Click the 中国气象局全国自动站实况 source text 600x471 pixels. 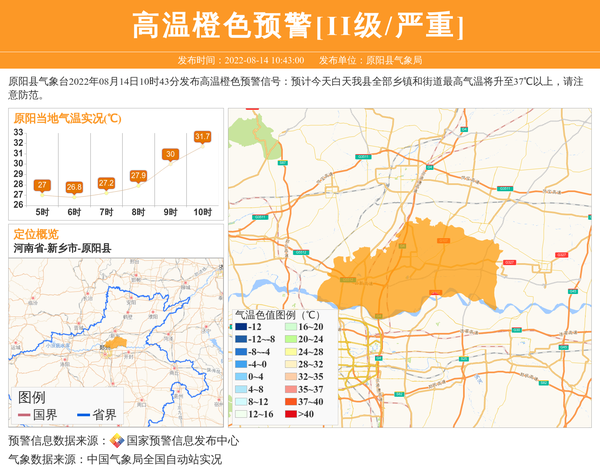tap(154, 459)
